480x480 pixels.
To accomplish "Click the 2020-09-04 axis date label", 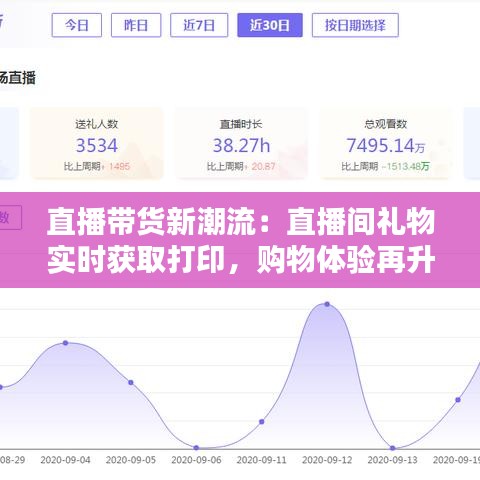I will pos(65,460).
